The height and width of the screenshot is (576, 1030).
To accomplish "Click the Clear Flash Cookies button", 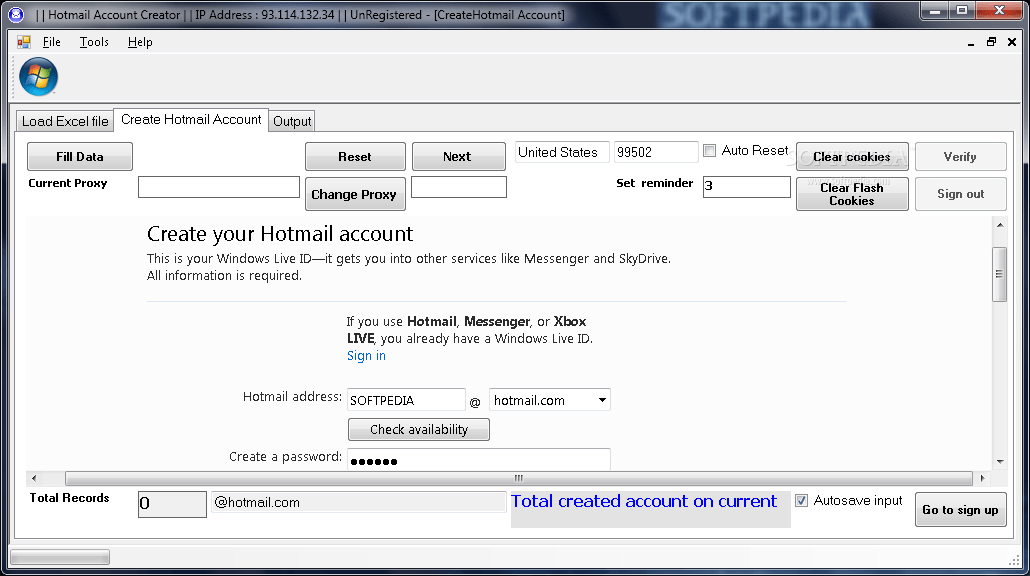I will [851, 192].
